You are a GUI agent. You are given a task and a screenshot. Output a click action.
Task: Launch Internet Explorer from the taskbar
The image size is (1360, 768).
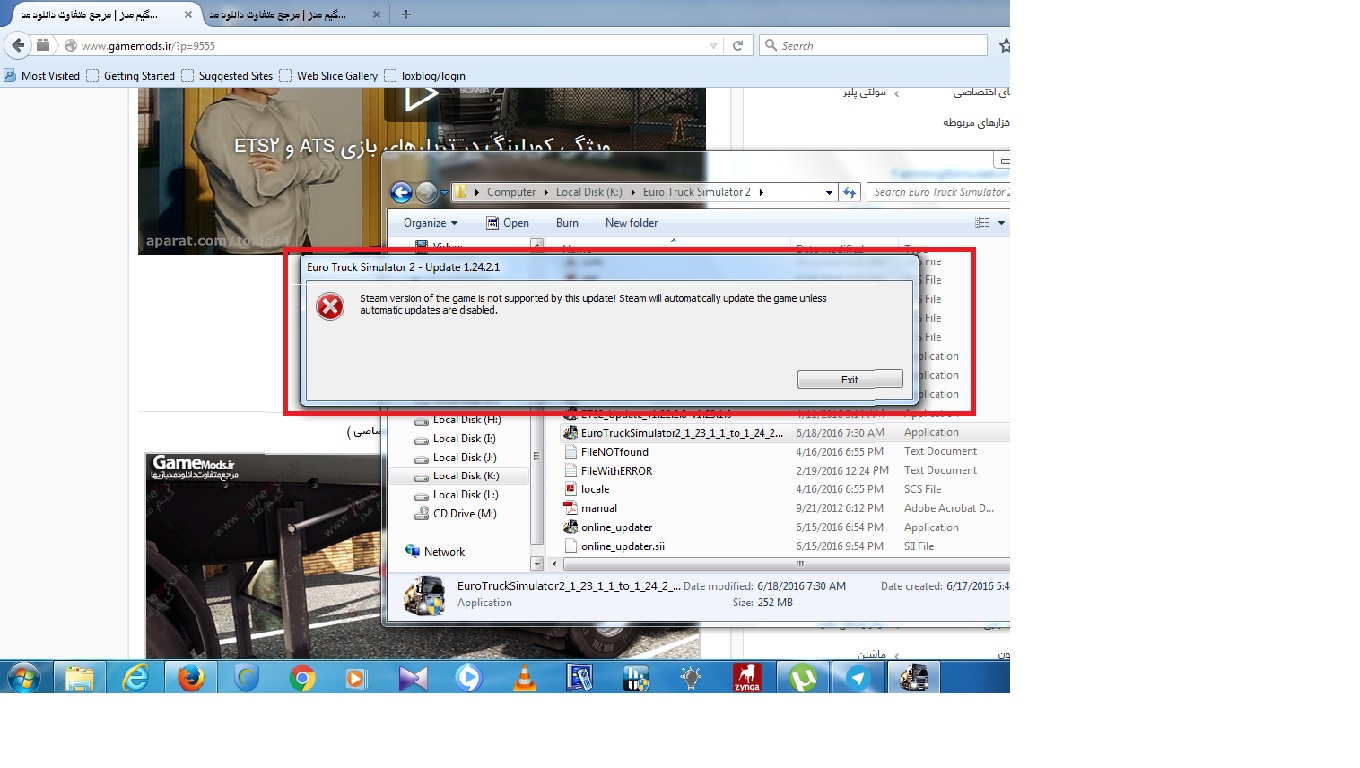click(x=135, y=678)
